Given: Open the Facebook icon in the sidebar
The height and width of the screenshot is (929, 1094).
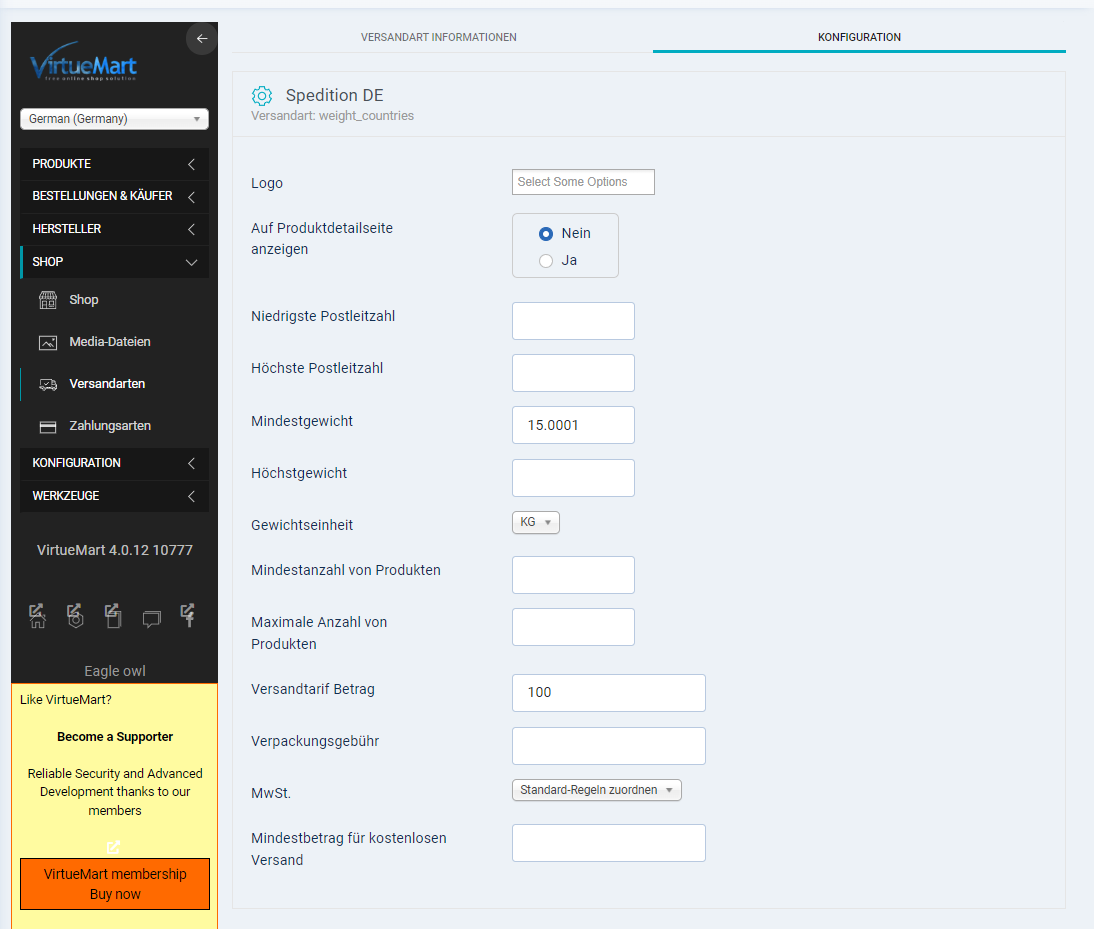Looking at the screenshot, I should pyautogui.click(x=188, y=615).
